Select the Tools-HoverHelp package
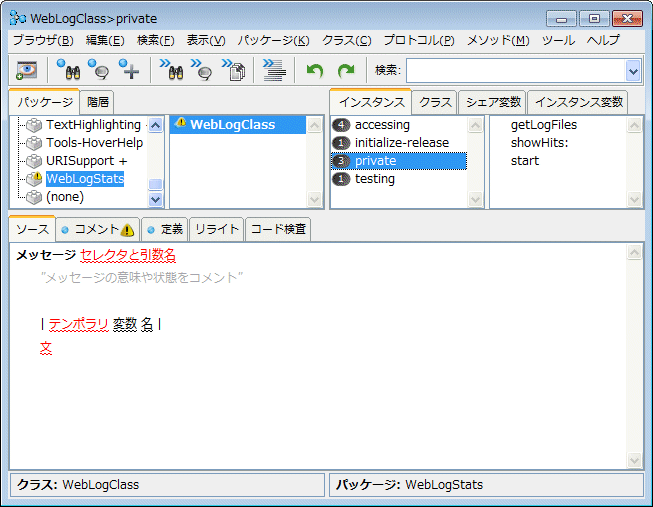Screen dimensions: 653x507 94,143
